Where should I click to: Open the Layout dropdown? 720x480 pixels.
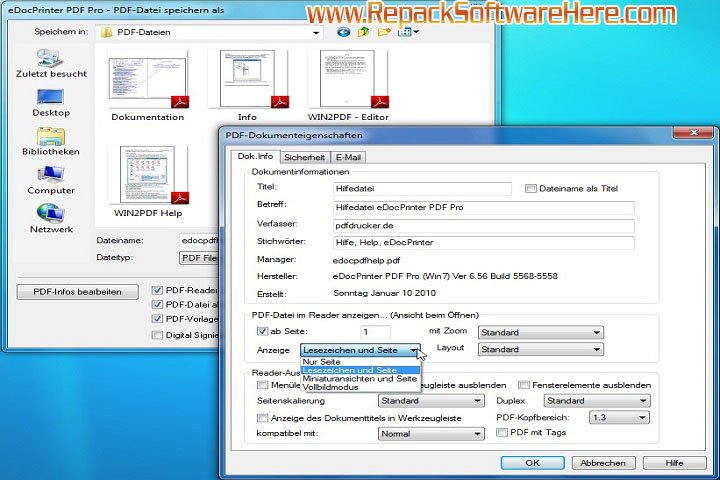[540, 350]
